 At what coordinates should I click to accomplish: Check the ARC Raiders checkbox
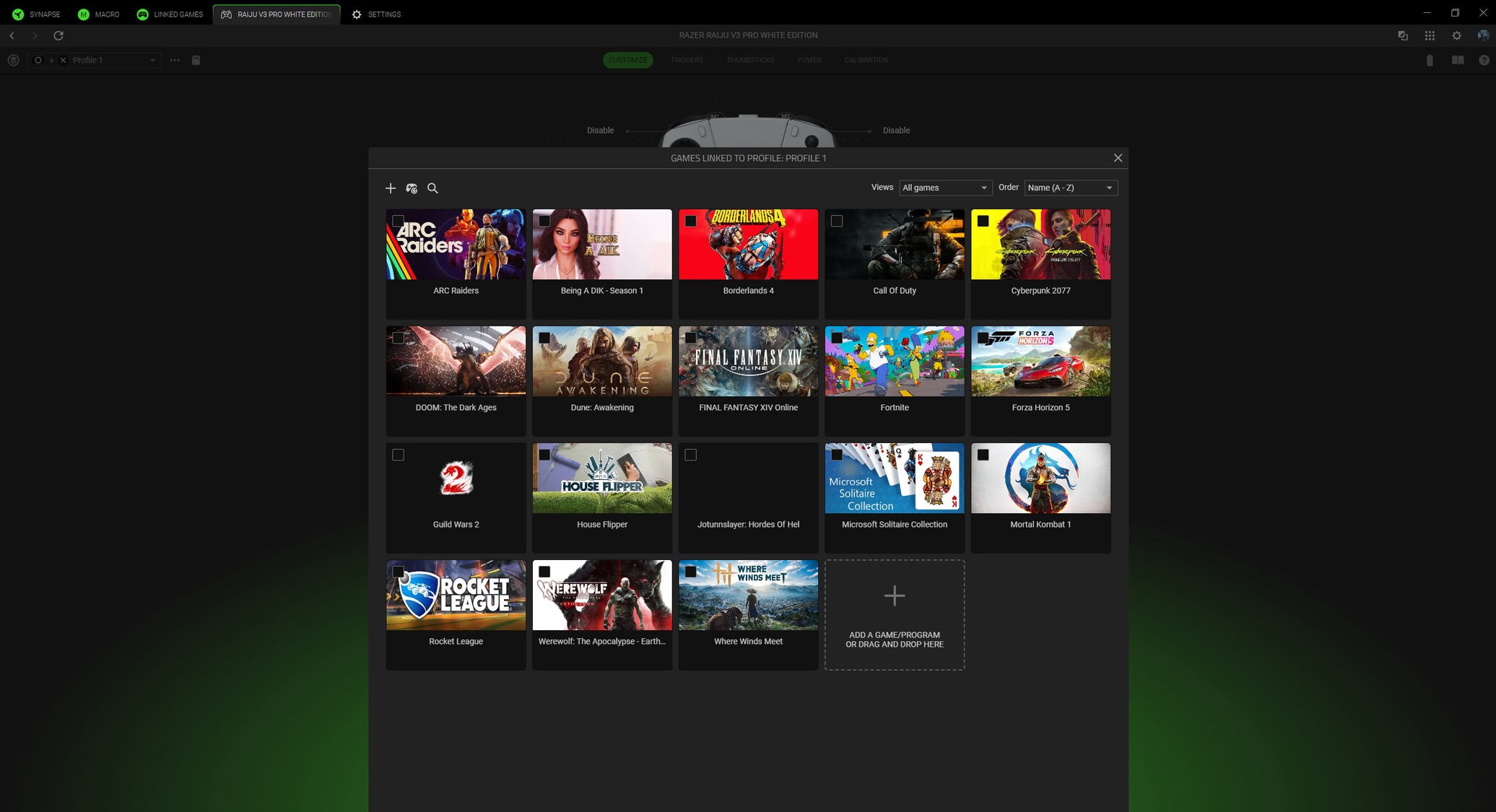(398, 221)
